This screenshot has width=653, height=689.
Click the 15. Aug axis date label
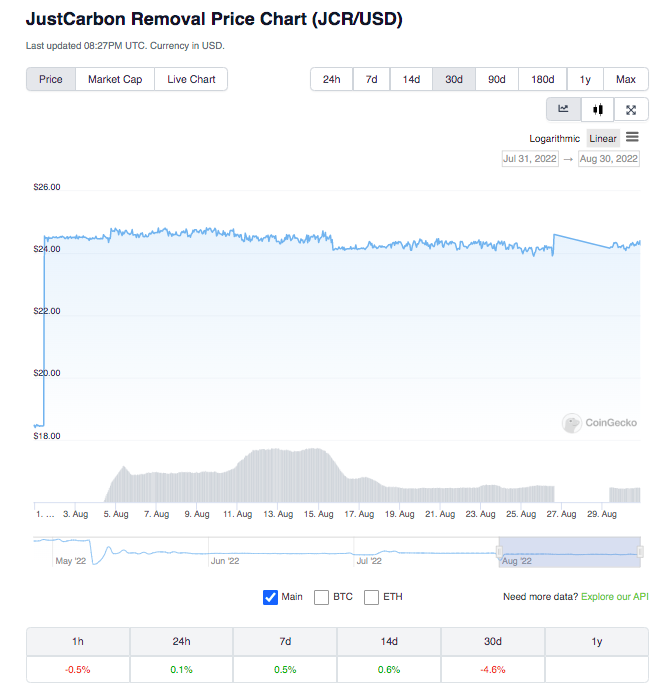(319, 514)
